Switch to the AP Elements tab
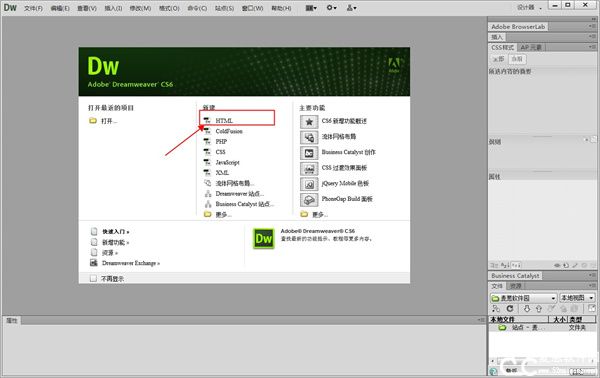The image size is (600, 378). (x=531, y=47)
